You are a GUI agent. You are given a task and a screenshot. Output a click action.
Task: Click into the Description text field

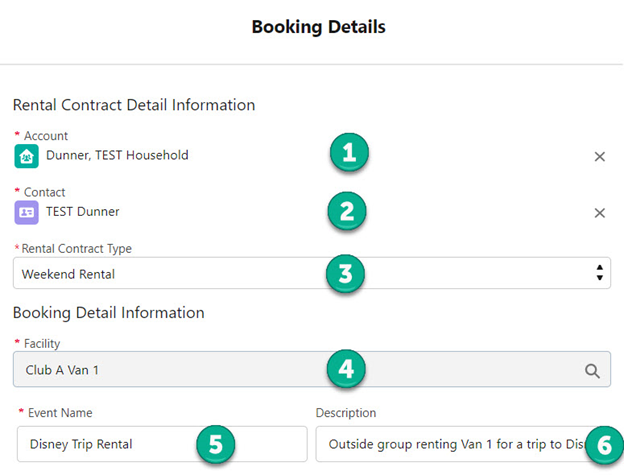pyautogui.click(x=440, y=444)
